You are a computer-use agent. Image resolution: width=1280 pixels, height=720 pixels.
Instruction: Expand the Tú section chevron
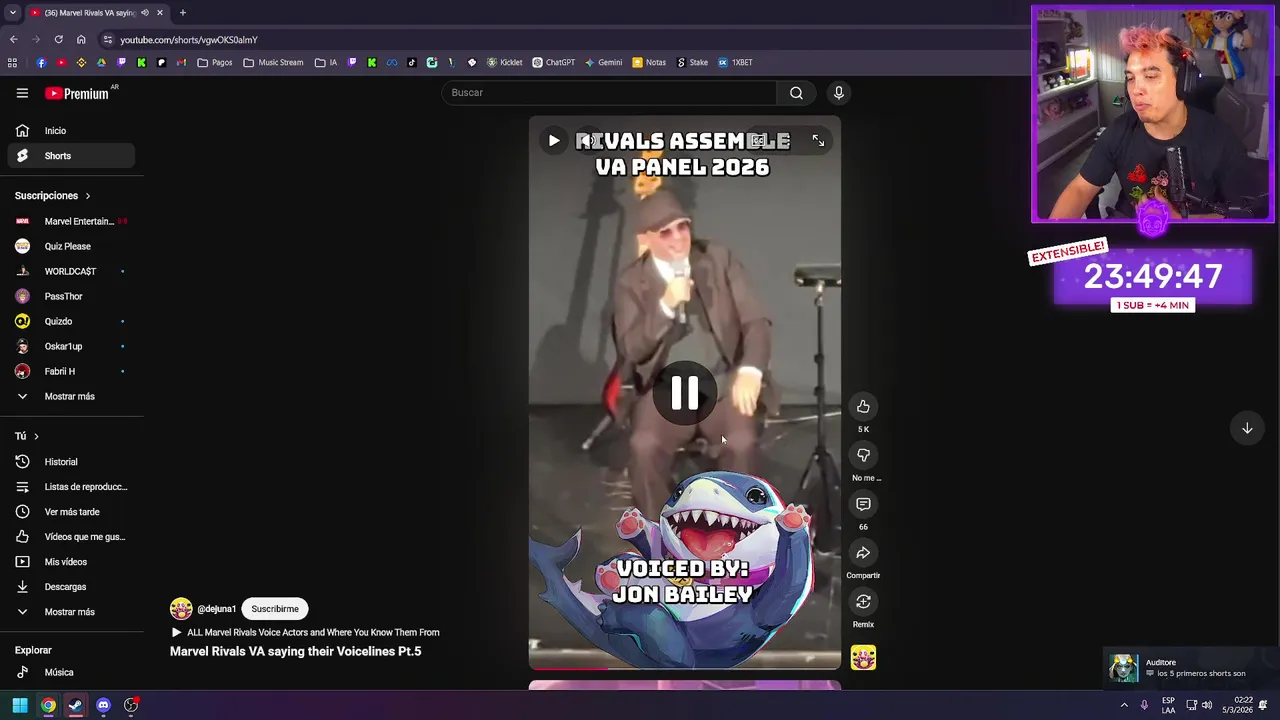[36, 436]
